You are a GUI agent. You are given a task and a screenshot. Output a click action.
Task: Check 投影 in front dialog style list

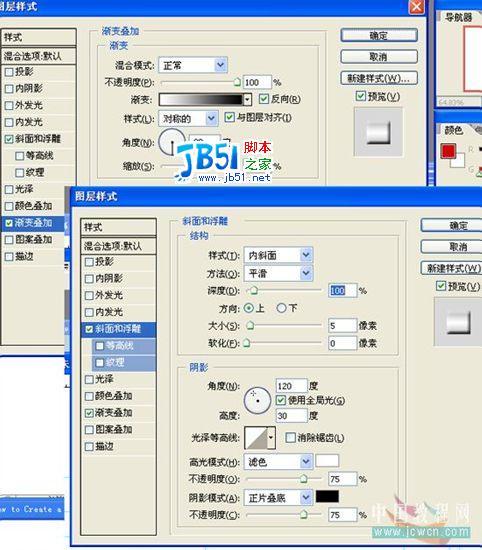pos(89,262)
